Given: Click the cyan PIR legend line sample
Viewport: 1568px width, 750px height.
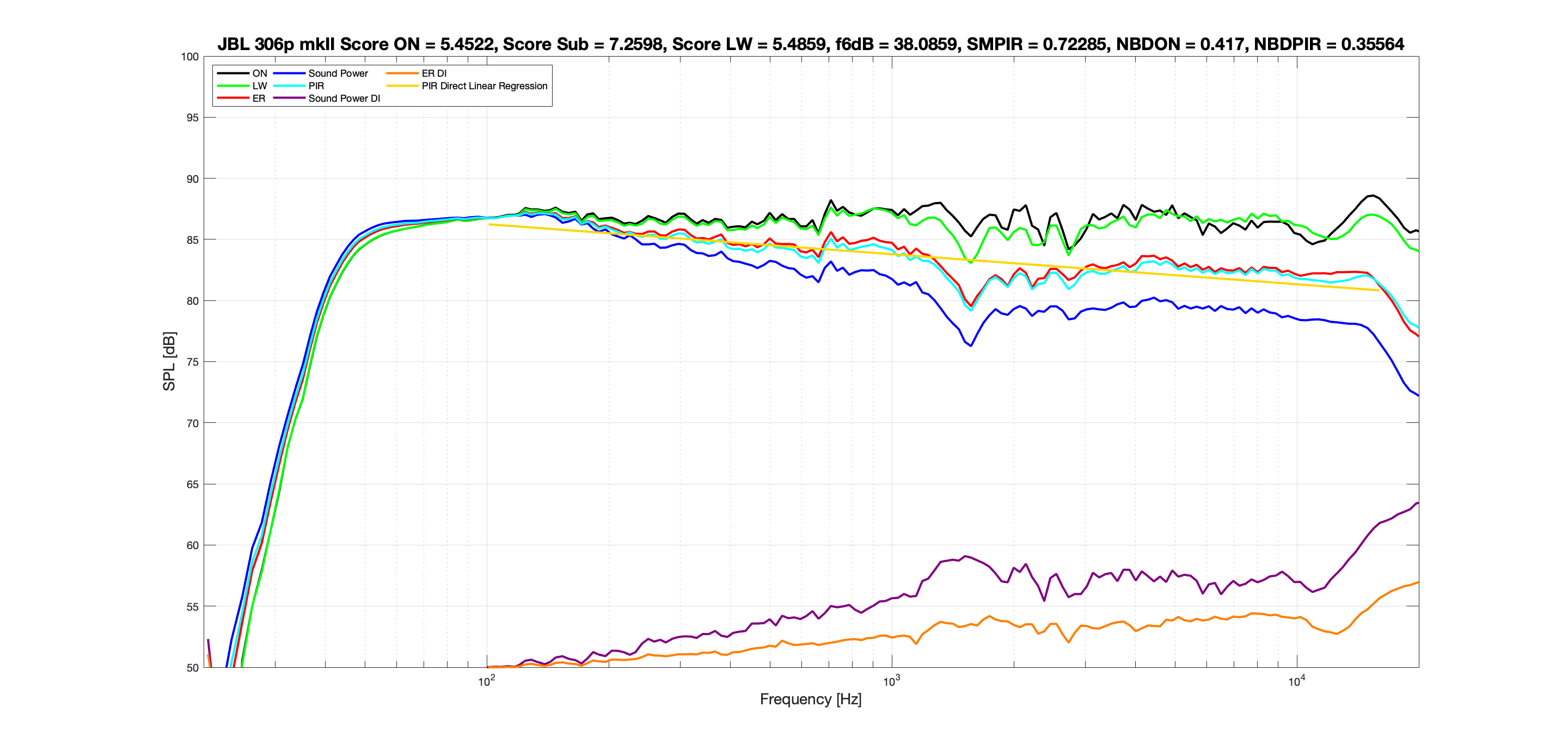Looking at the screenshot, I should (289, 86).
